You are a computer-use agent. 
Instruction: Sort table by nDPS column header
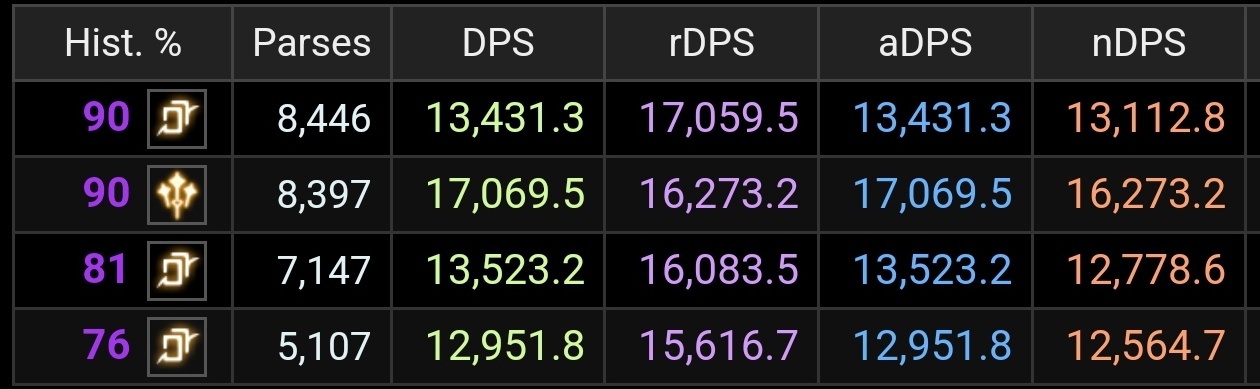(x=1140, y=43)
